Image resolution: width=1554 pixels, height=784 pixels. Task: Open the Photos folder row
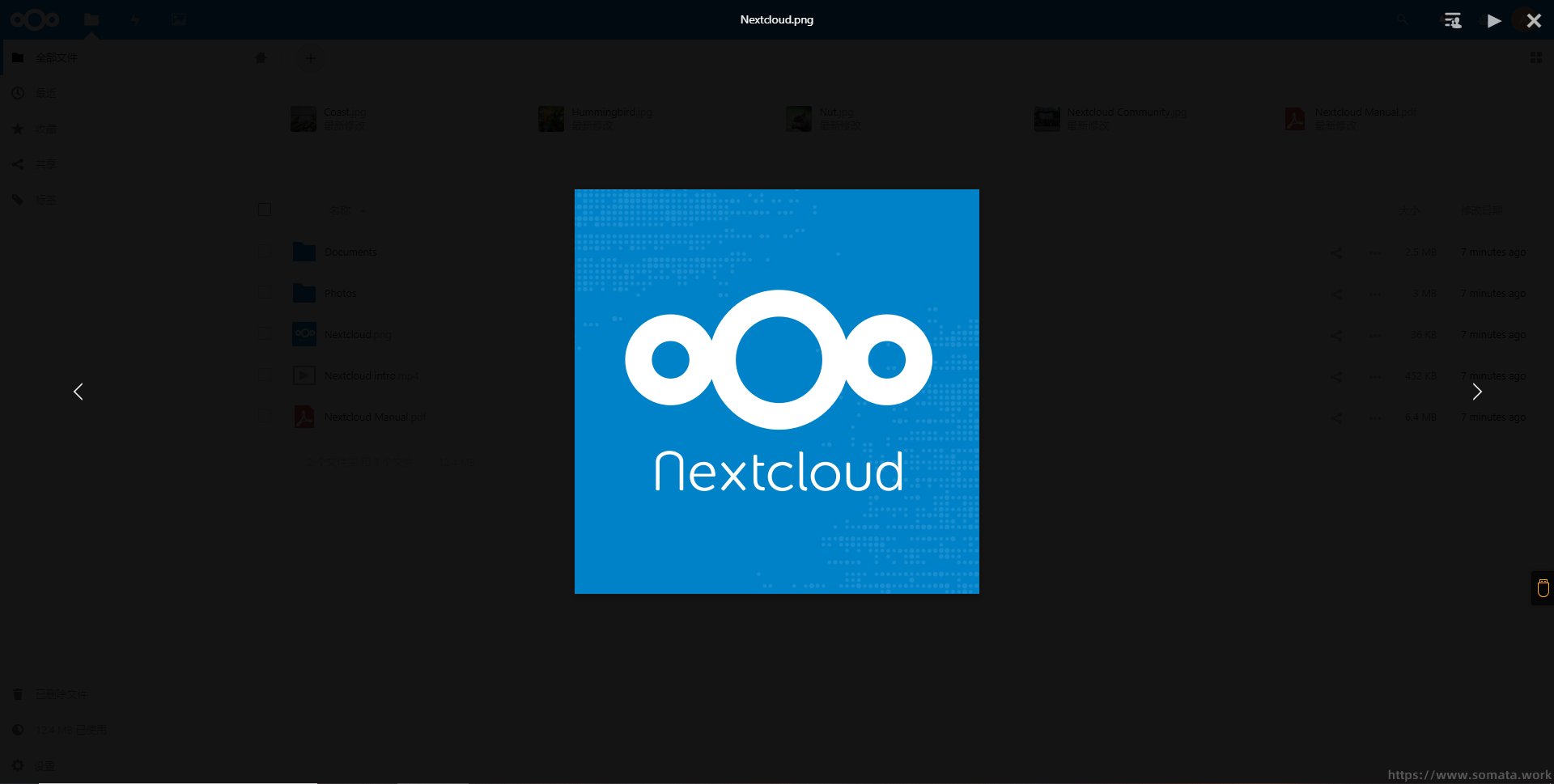[340, 293]
